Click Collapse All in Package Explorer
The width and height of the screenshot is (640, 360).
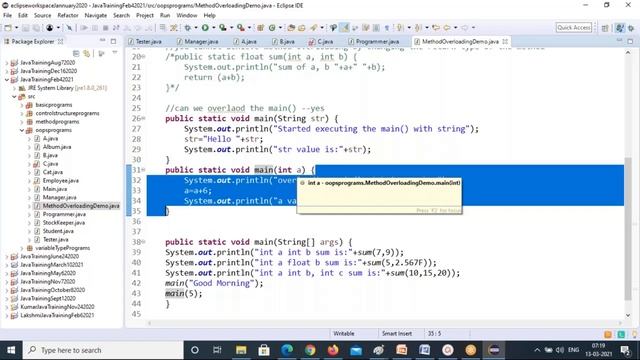click(76, 53)
